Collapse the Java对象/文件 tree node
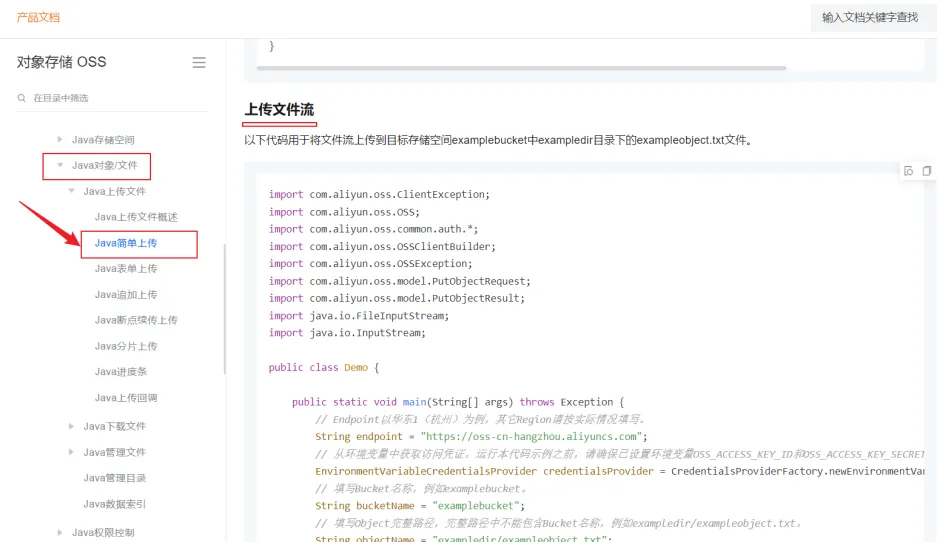The height and width of the screenshot is (542, 937). point(60,166)
